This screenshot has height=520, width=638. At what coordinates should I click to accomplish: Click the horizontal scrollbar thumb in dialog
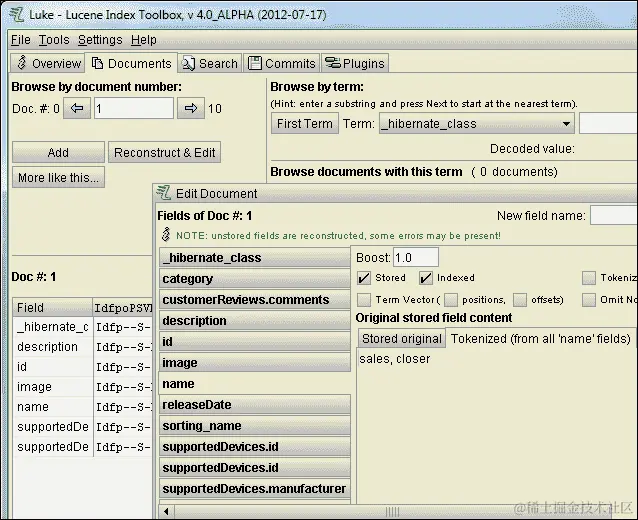pyautogui.click(x=392, y=511)
